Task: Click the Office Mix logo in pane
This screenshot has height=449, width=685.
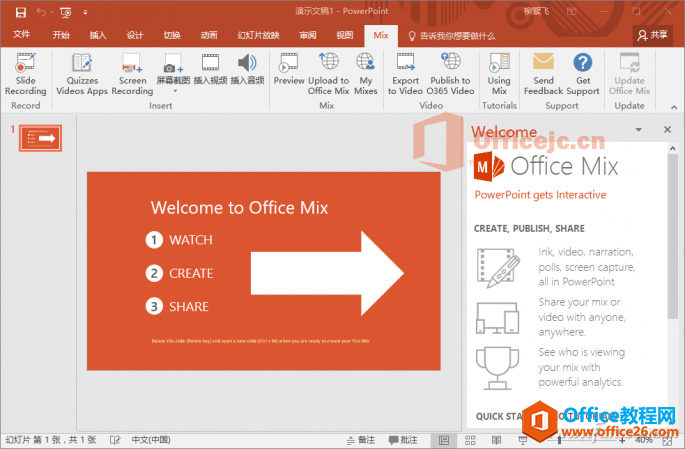Action: pos(546,166)
